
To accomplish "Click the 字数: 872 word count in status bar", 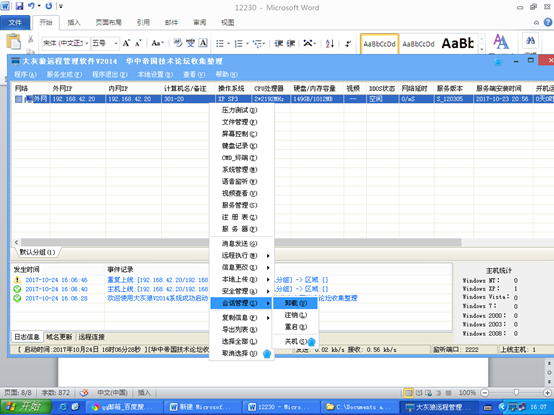I will coord(55,392).
